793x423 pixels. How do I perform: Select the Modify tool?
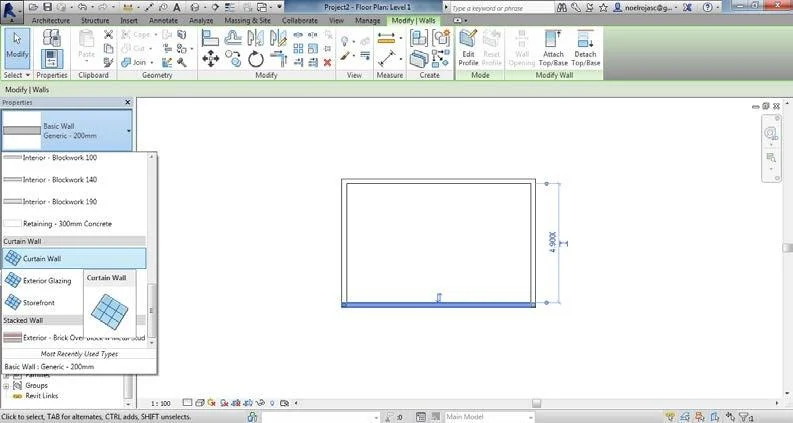17,48
